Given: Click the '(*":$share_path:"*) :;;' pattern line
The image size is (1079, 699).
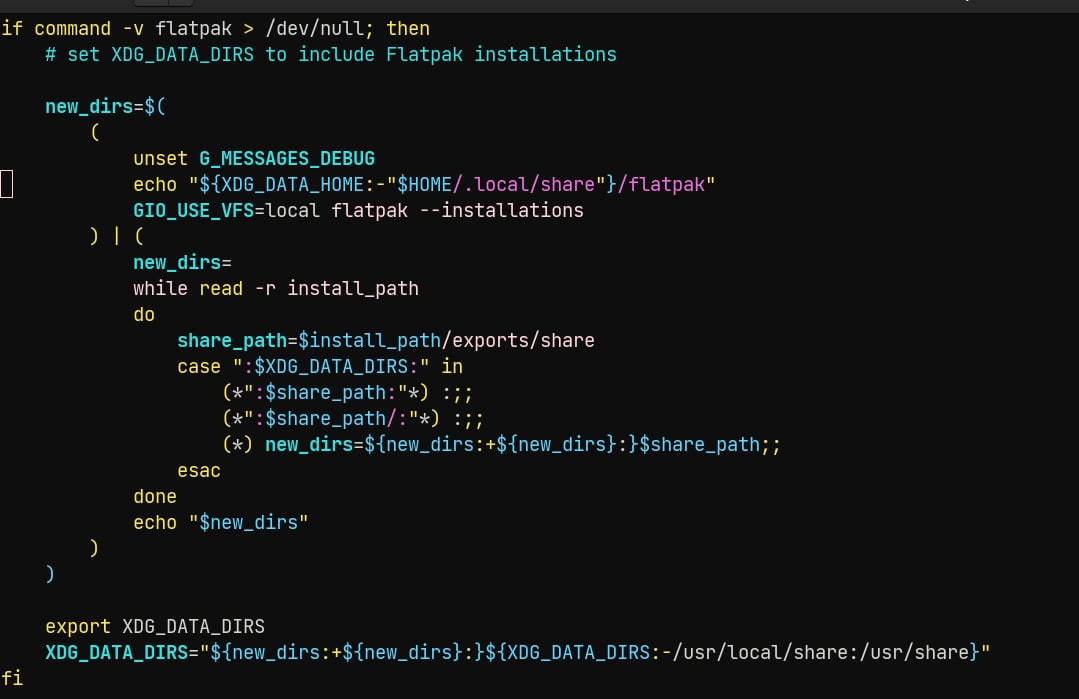Looking at the screenshot, I should (348, 393).
